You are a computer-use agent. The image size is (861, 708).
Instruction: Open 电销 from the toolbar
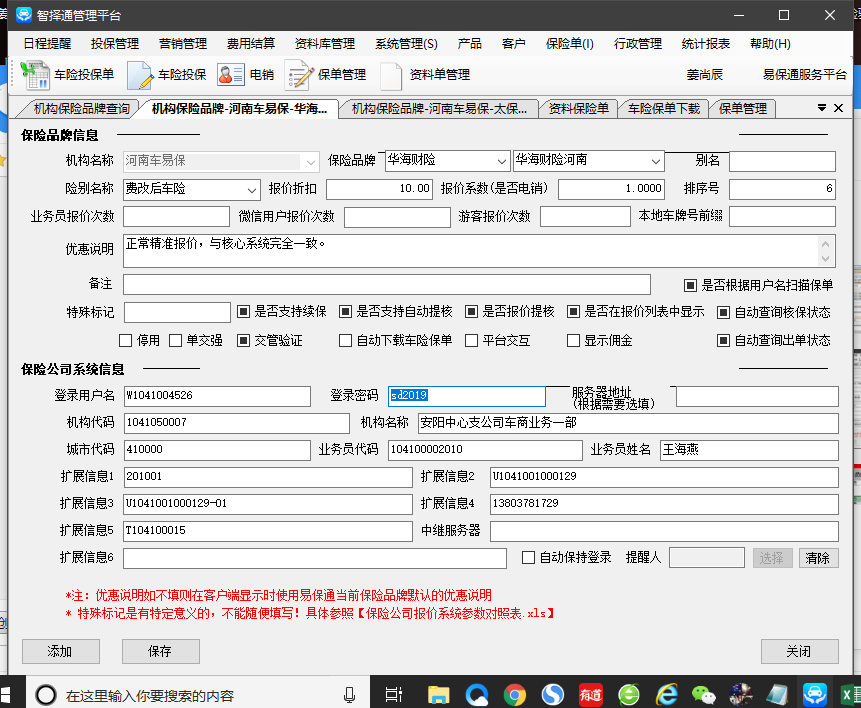(x=246, y=75)
